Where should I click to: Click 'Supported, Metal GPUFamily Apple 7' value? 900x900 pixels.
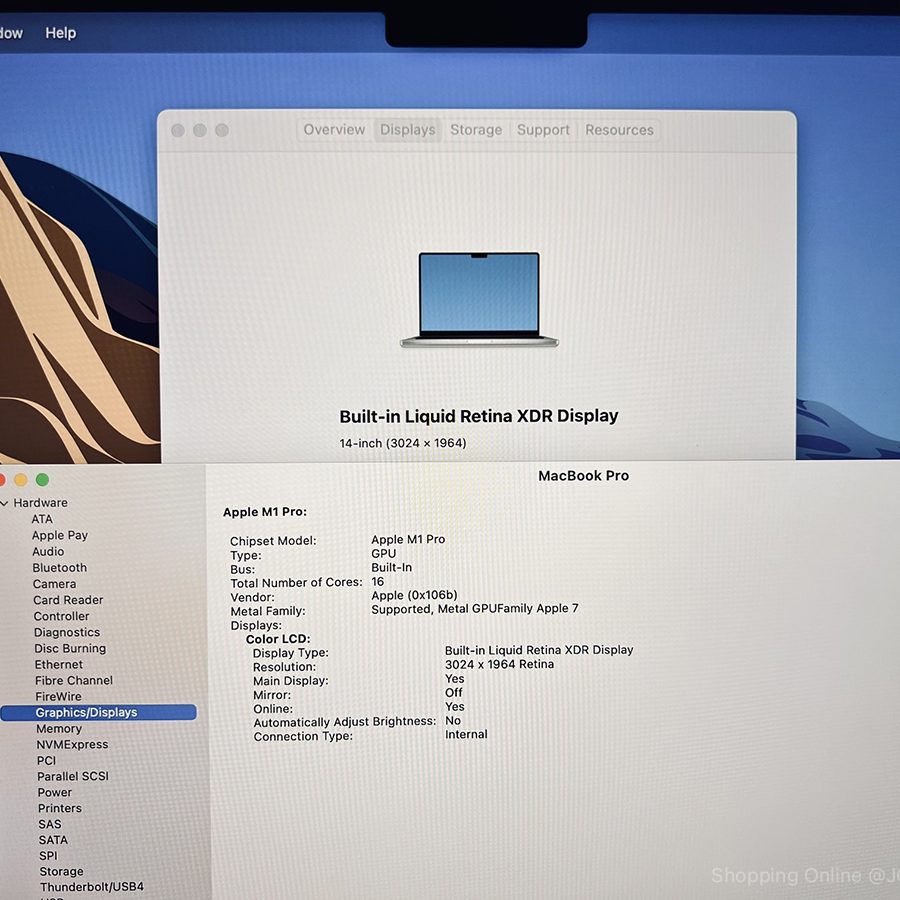coord(475,608)
